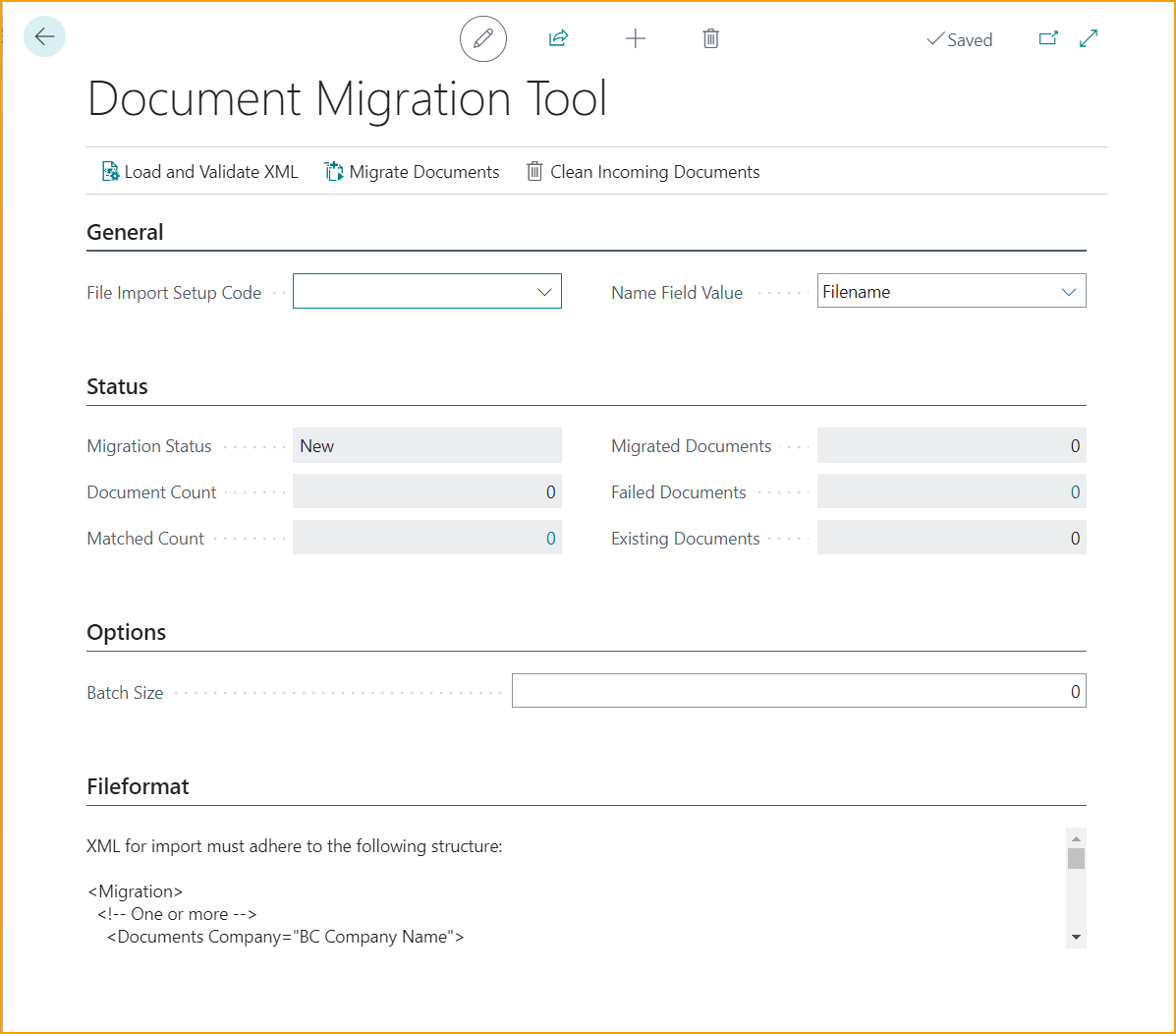Trigger Clean Incoming Documents action
Viewport: 1176px width, 1034px height.
[654, 171]
